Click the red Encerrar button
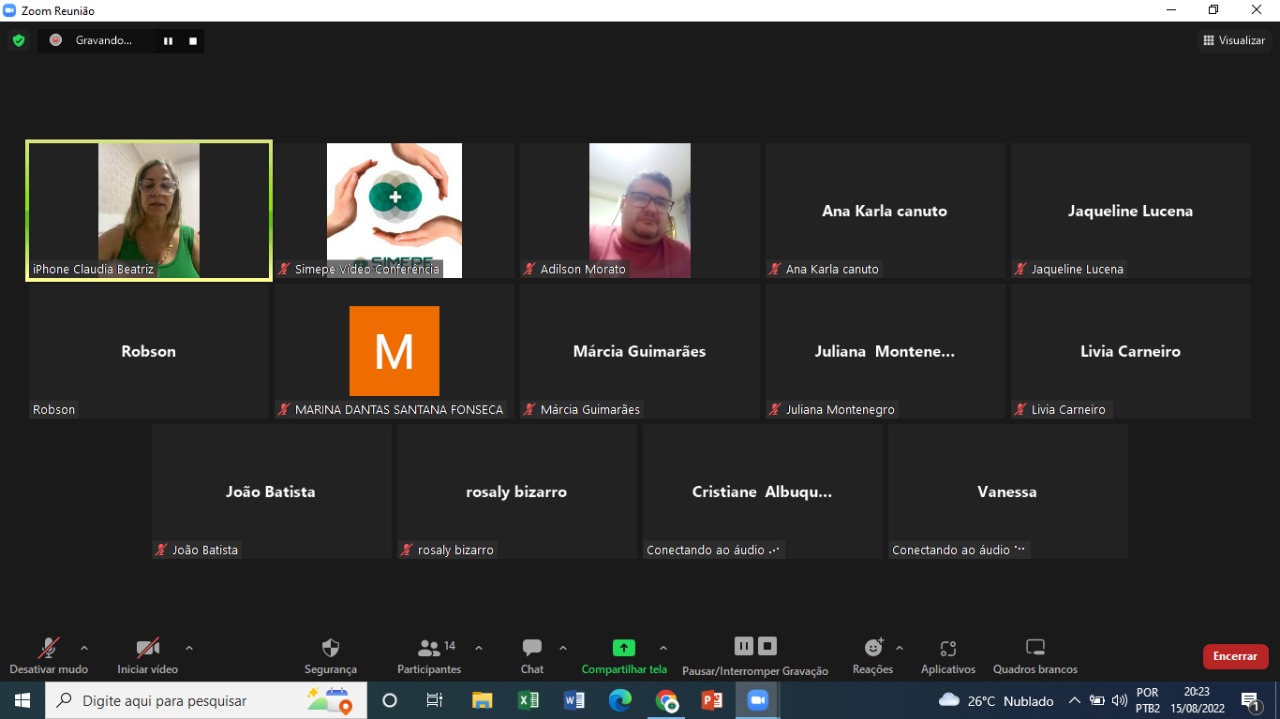The width and height of the screenshot is (1280, 719). pos(1235,656)
